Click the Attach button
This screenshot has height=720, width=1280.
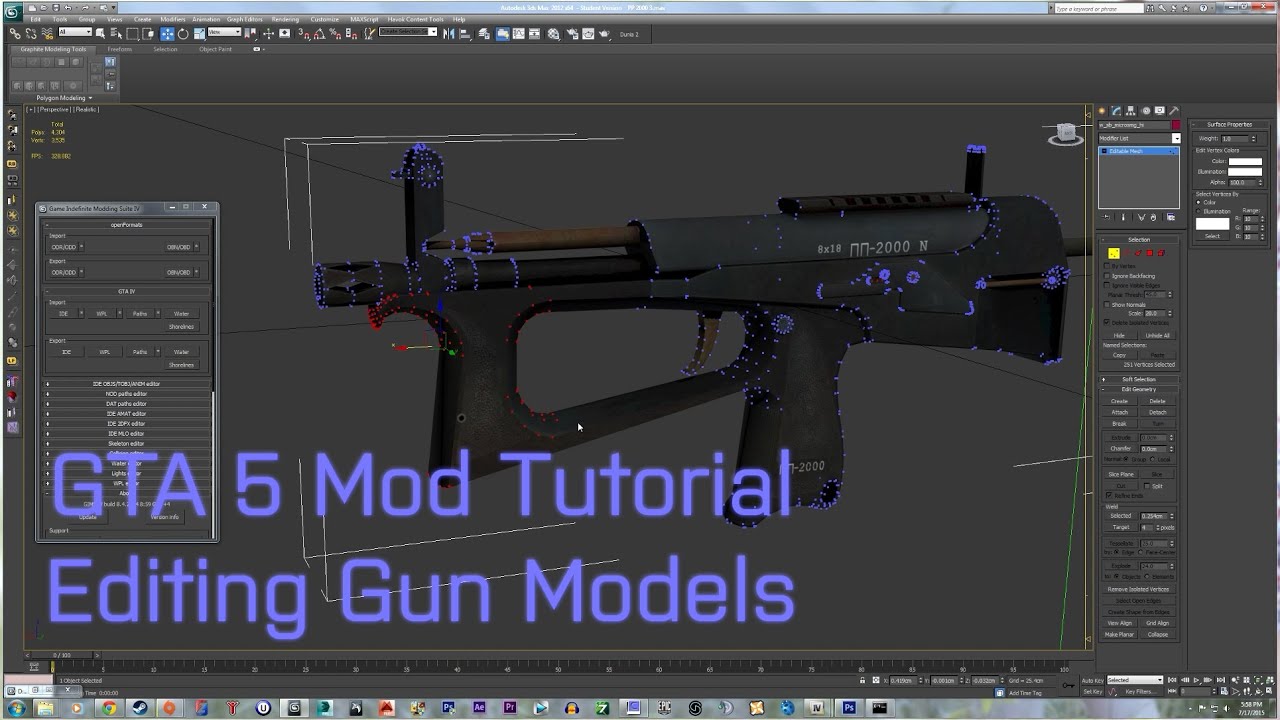tap(1120, 412)
